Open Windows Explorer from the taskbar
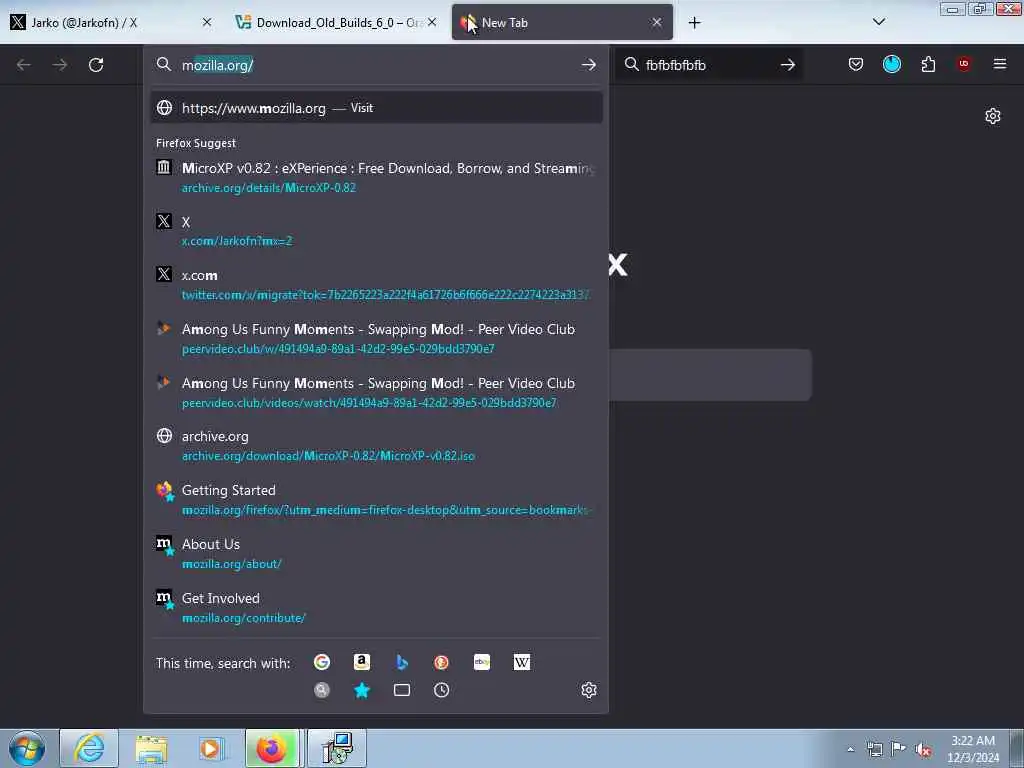Image resolution: width=1024 pixels, height=768 pixels. [151, 748]
